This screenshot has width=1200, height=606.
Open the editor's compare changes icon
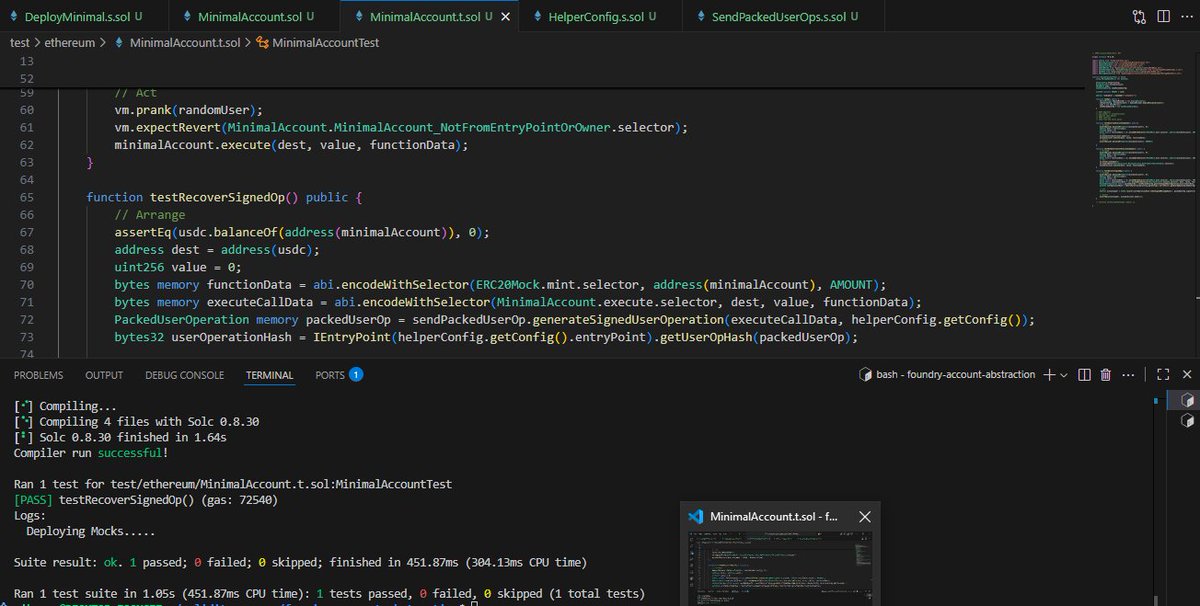click(x=1137, y=16)
